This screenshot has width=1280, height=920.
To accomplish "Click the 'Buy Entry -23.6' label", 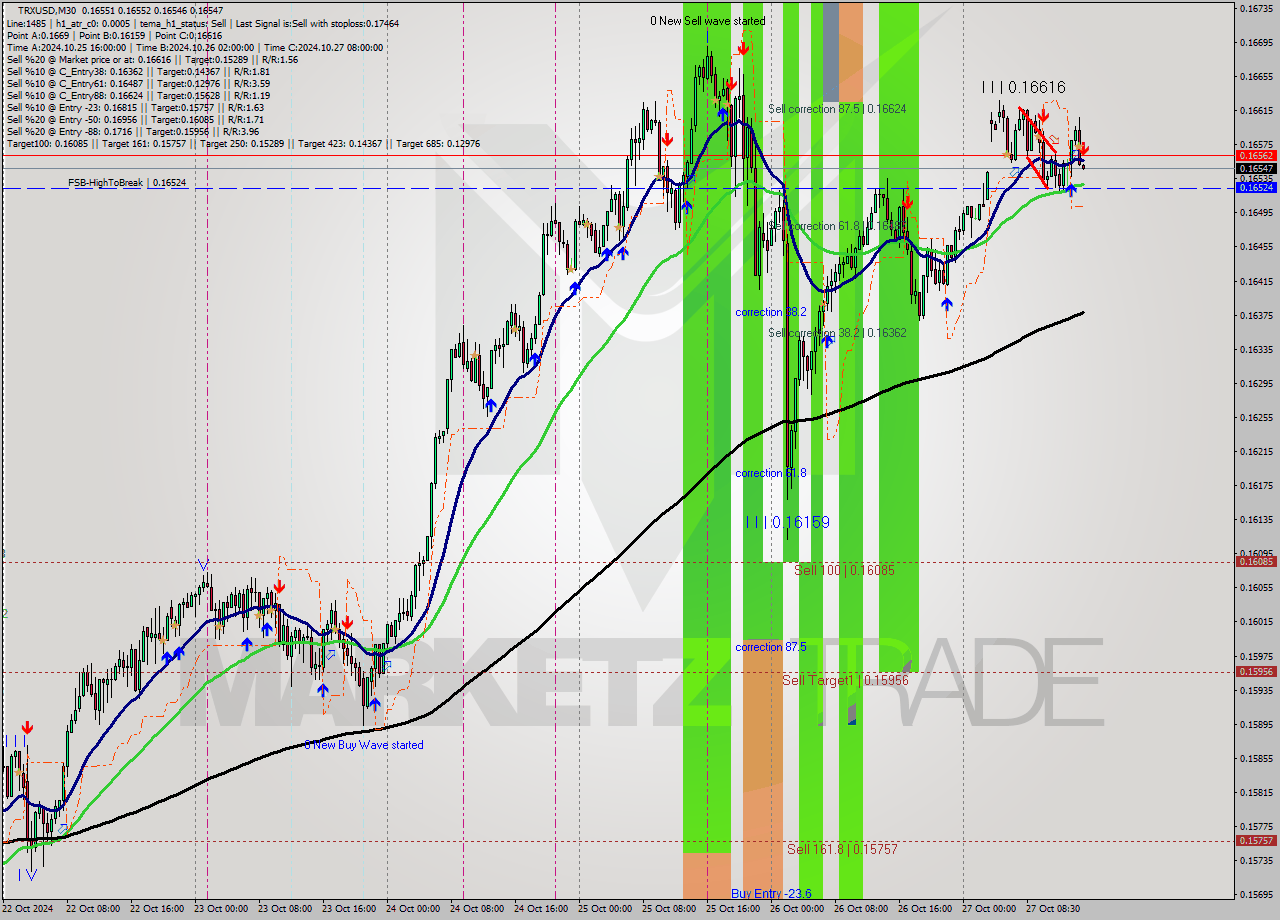I will coord(771,894).
